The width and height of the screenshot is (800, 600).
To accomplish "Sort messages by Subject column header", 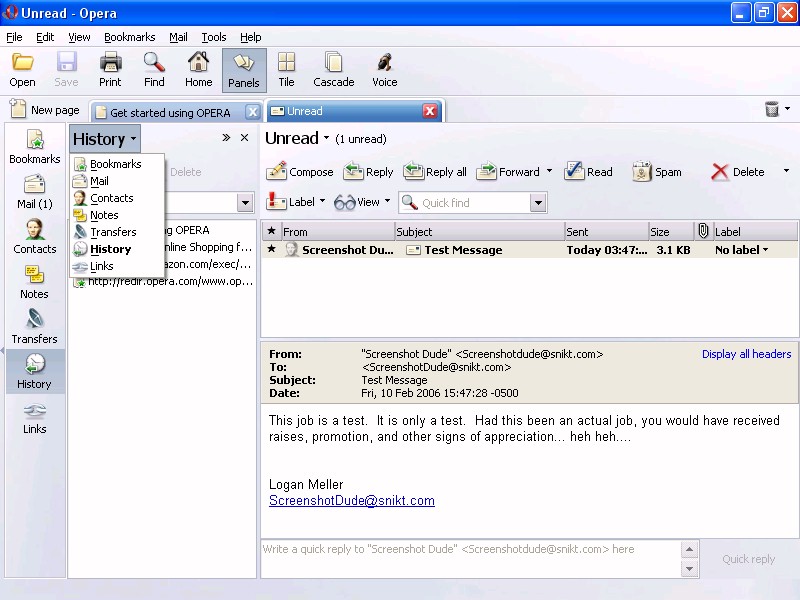I will pyautogui.click(x=478, y=231).
